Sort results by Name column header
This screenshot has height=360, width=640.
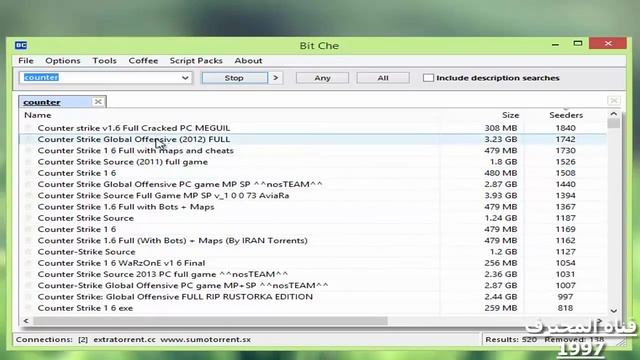click(38, 115)
